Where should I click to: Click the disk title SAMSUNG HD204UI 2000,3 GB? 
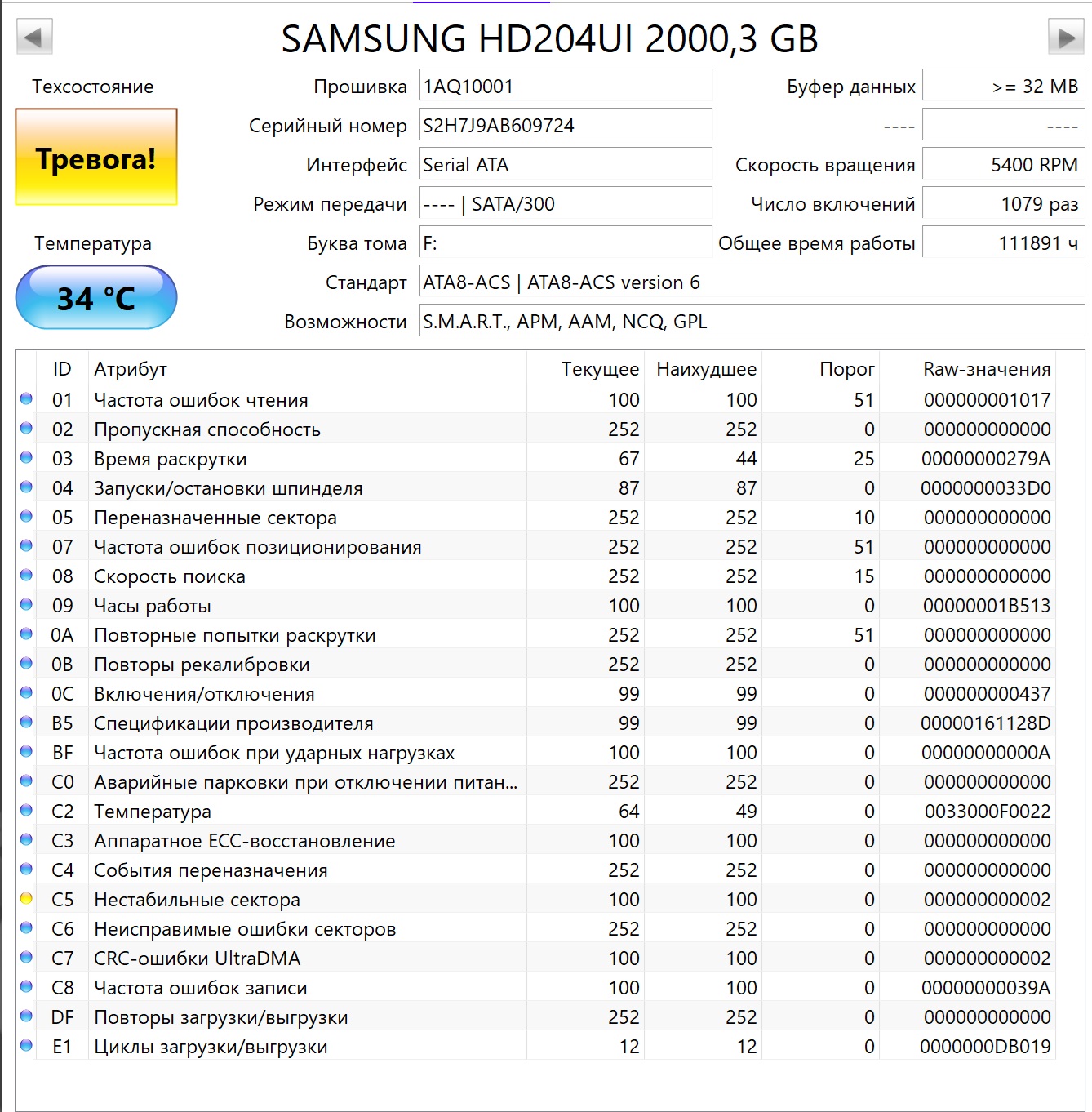(550, 38)
